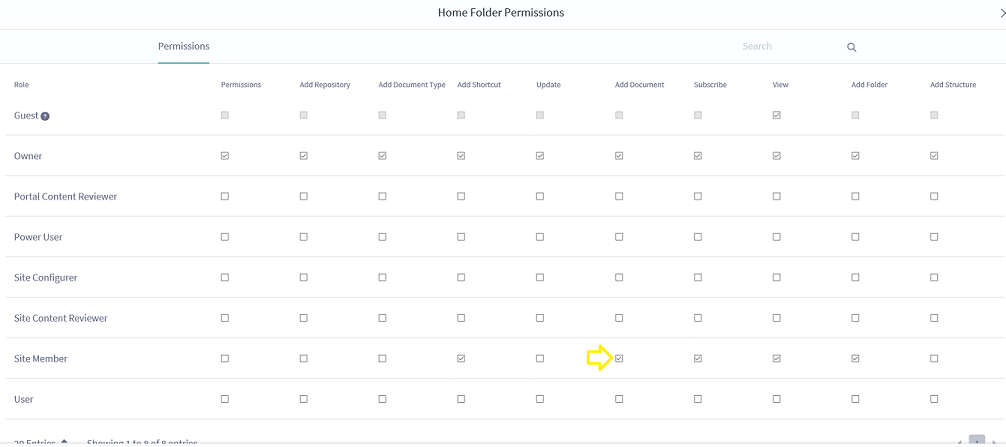Uncheck Add Document for Site Member

(618, 358)
